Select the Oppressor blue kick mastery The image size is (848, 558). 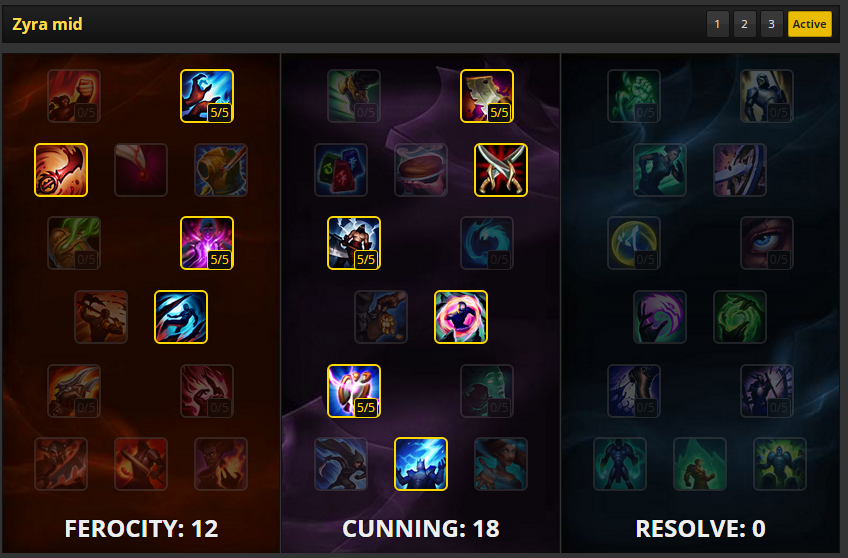coord(181,317)
